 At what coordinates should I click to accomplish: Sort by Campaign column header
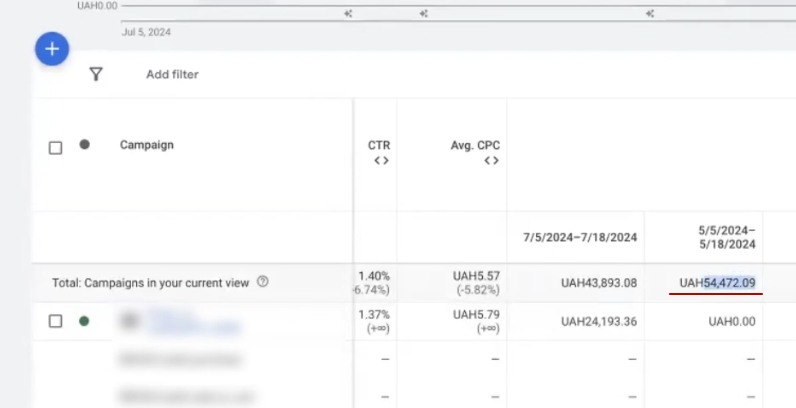click(146, 145)
